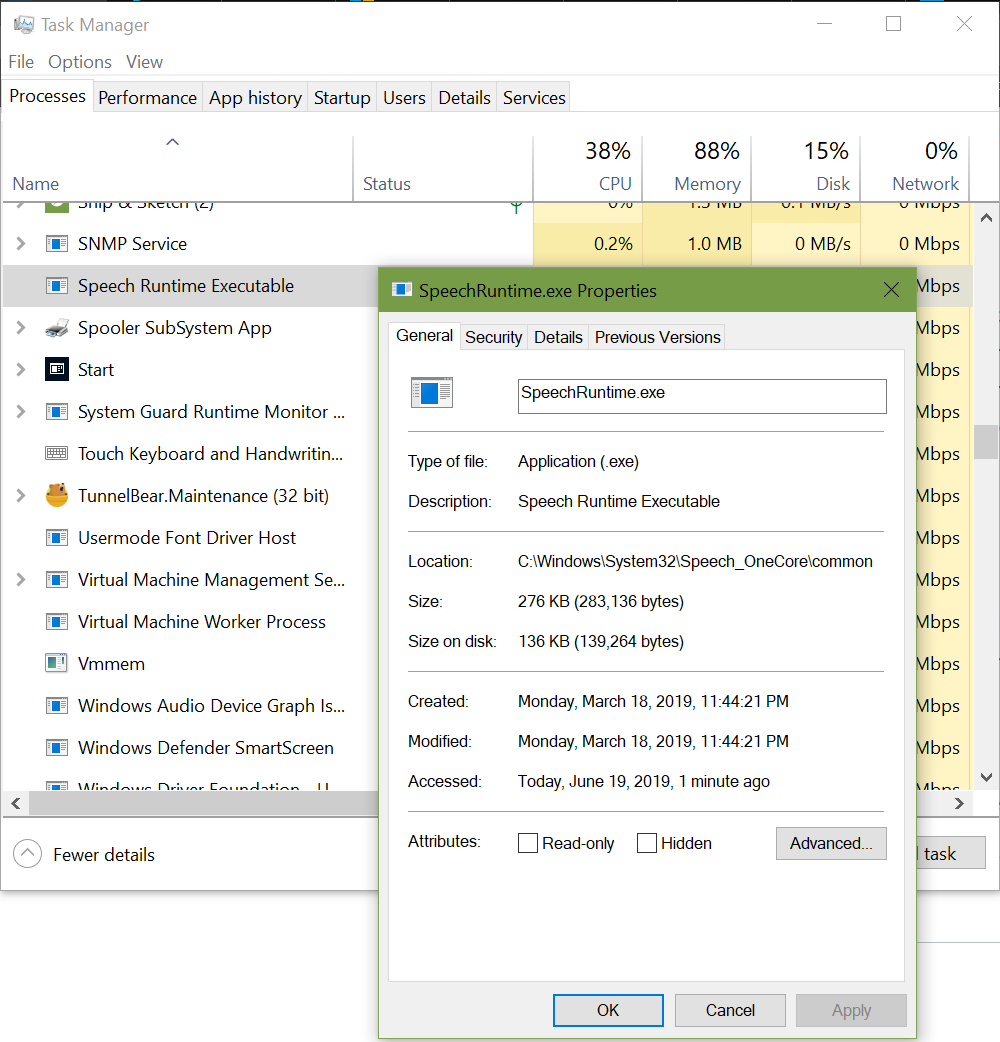
Task: Click the Snip & Sketch icon
Action: pos(57,203)
